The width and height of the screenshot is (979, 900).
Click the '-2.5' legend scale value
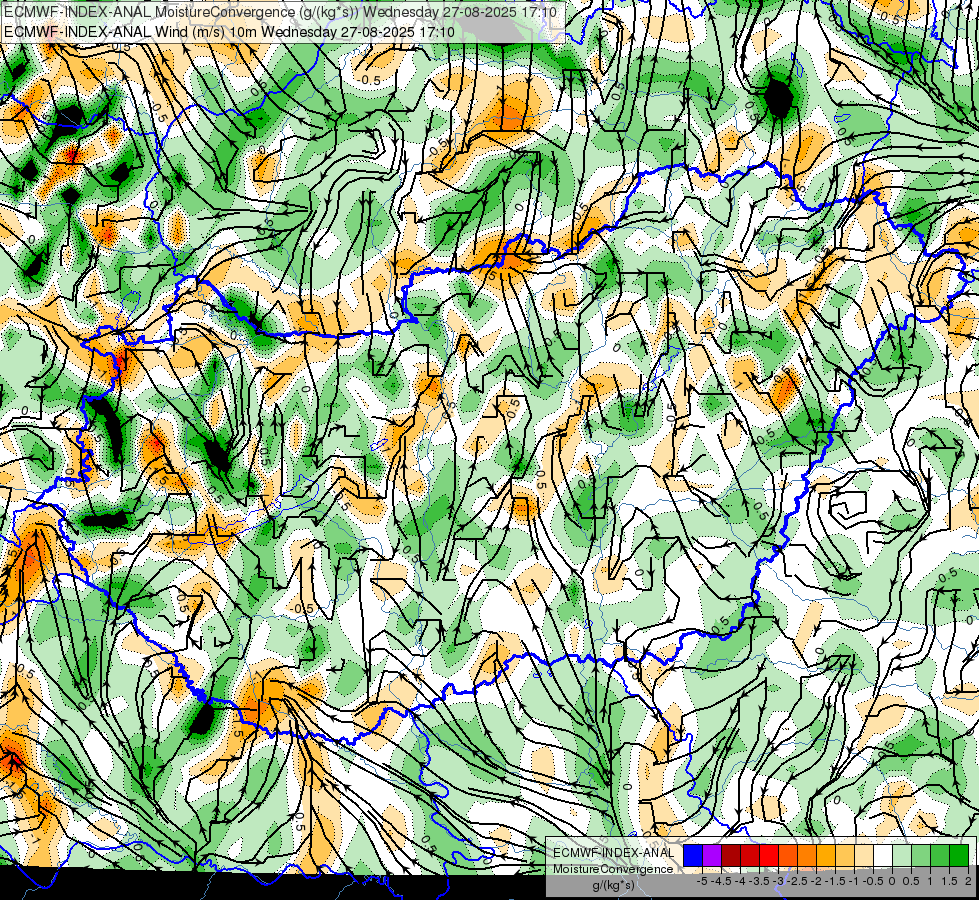(799, 881)
